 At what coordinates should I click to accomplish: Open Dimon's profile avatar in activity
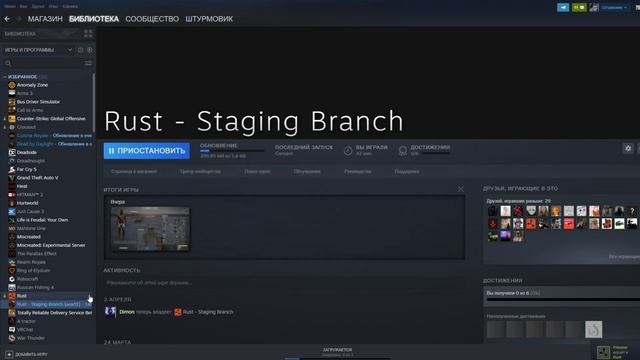pos(110,312)
